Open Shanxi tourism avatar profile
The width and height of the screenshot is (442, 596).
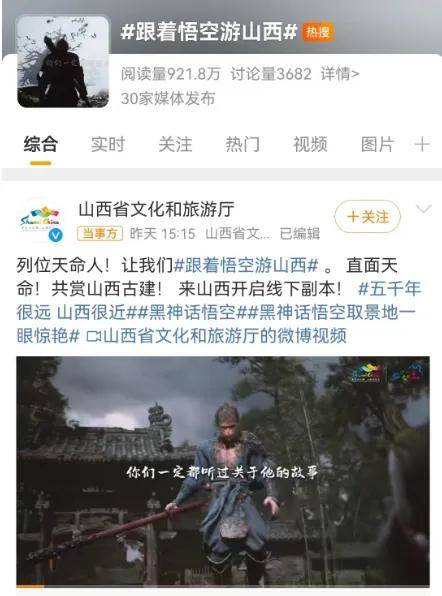(x=40, y=222)
